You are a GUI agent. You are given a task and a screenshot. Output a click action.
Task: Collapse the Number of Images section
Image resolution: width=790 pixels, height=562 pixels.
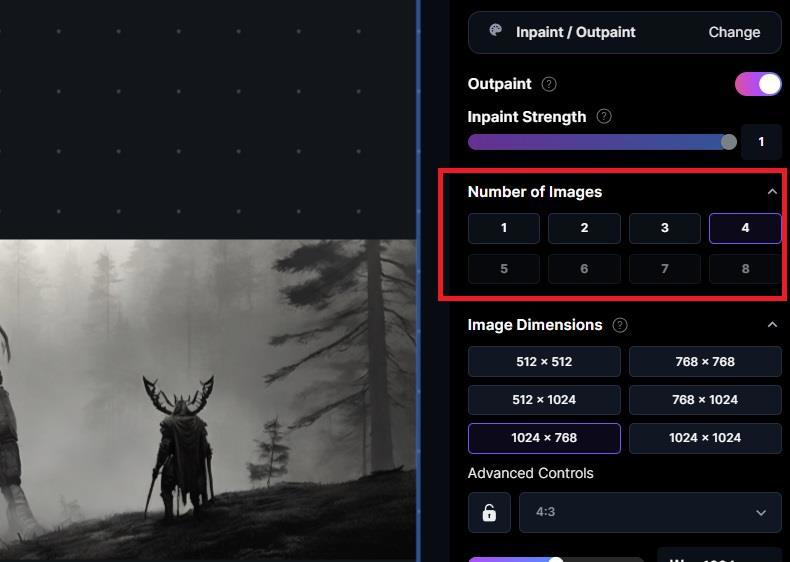772,192
